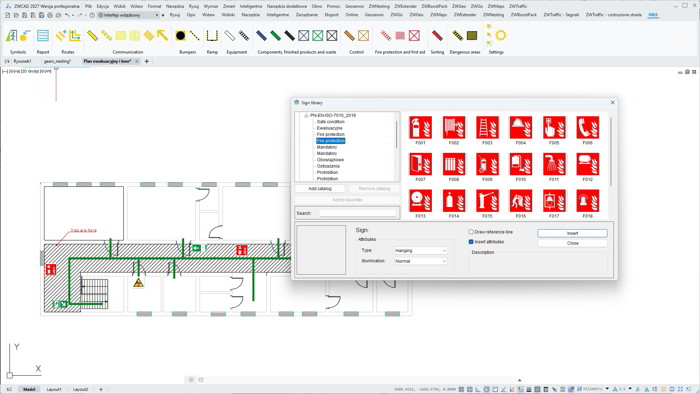Open the Plik menu

click(88, 6)
